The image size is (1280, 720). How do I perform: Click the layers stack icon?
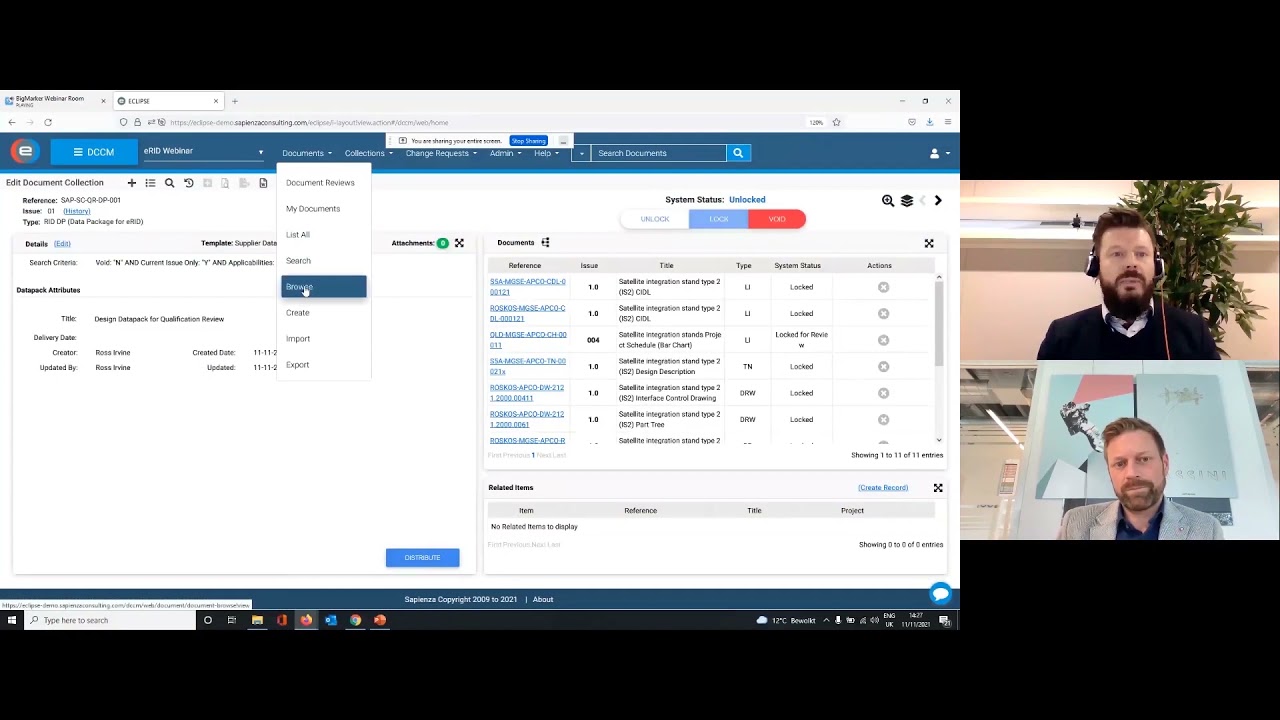pos(907,201)
